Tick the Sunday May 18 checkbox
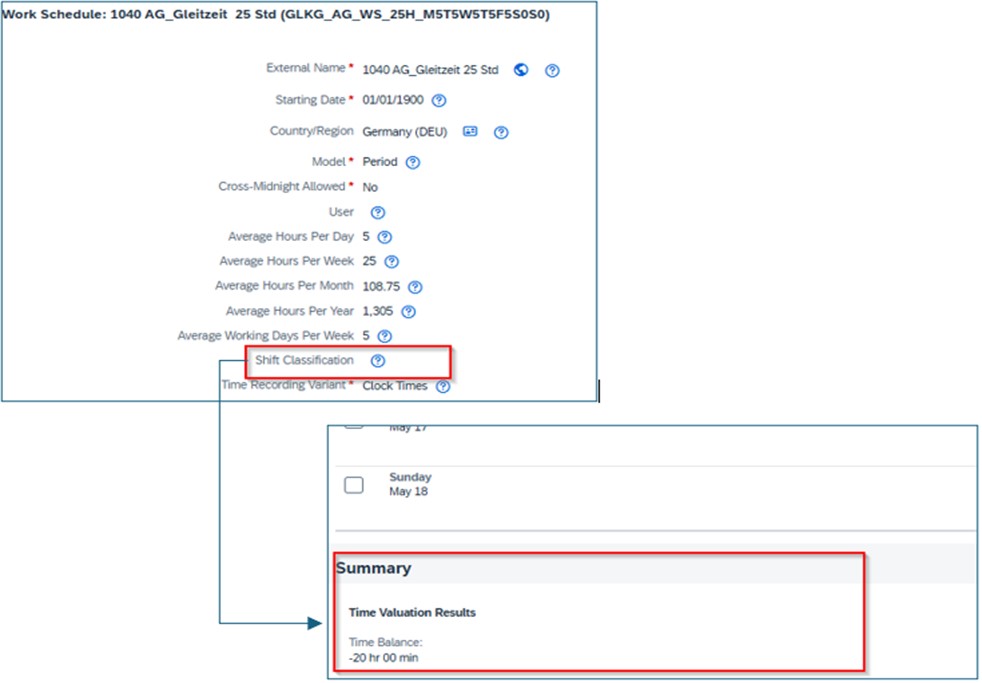 click(353, 485)
